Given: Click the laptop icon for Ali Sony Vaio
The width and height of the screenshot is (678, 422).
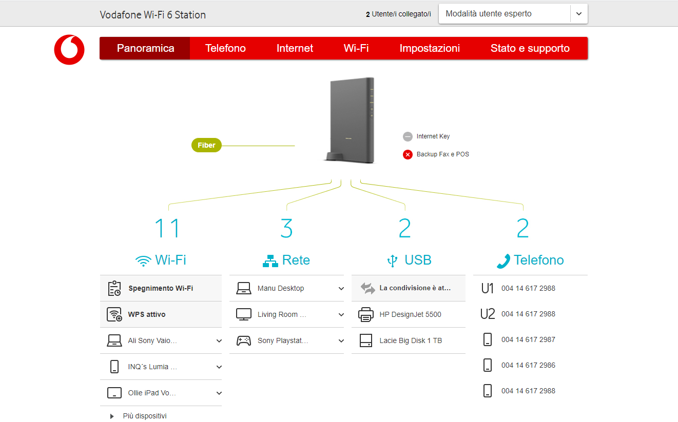Looking at the screenshot, I should click(x=114, y=341).
